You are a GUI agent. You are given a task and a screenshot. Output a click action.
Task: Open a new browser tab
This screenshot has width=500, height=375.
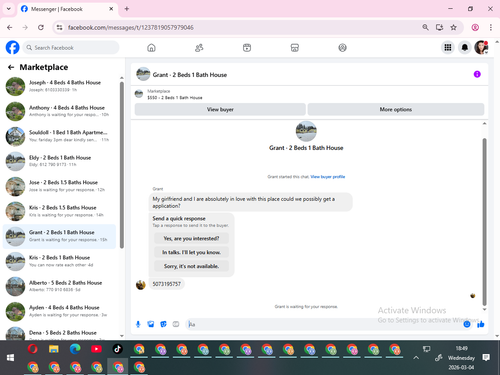coord(127,9)
